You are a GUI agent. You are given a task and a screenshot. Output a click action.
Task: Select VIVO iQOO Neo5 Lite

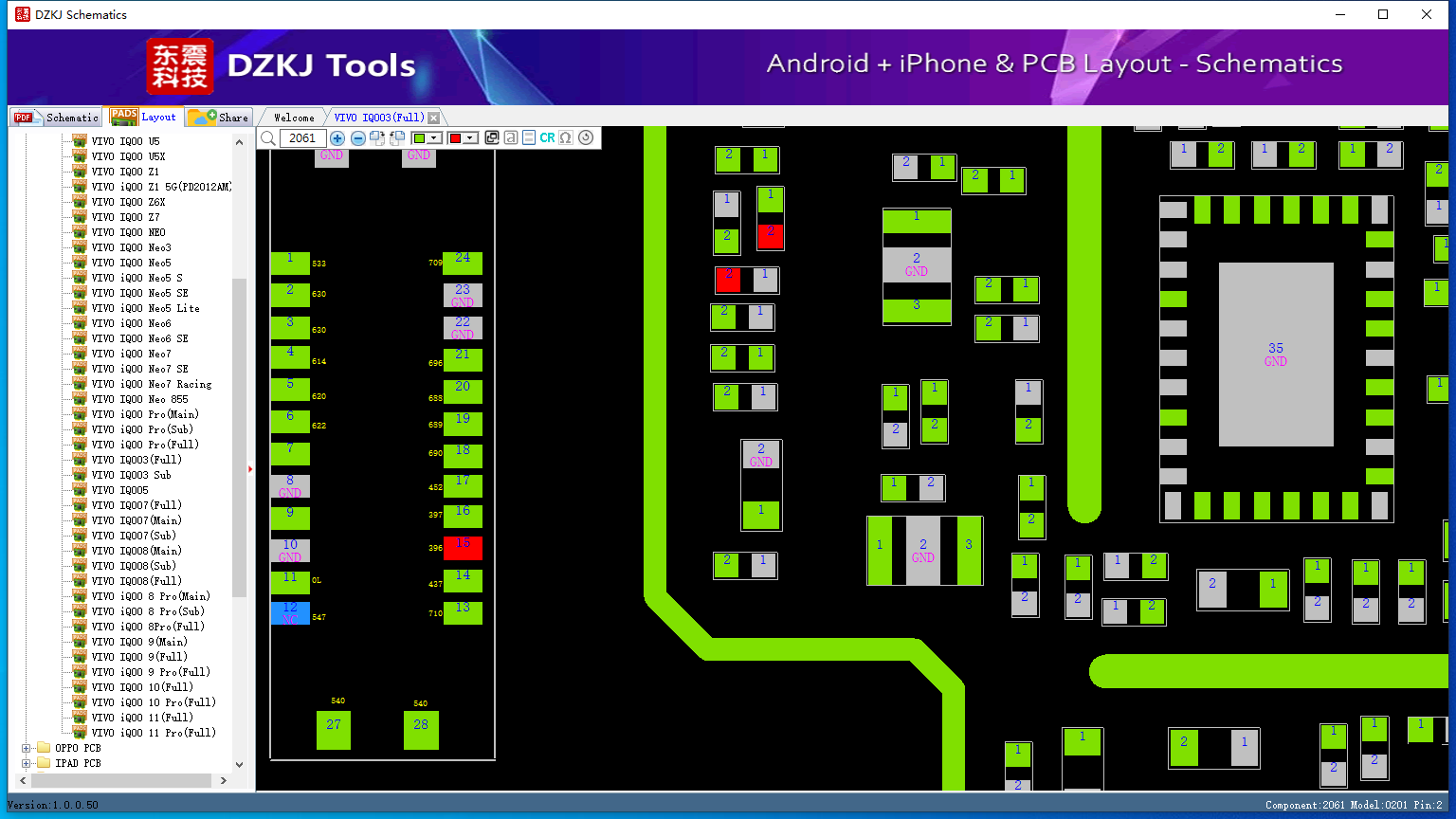click(x=145, y=308)
